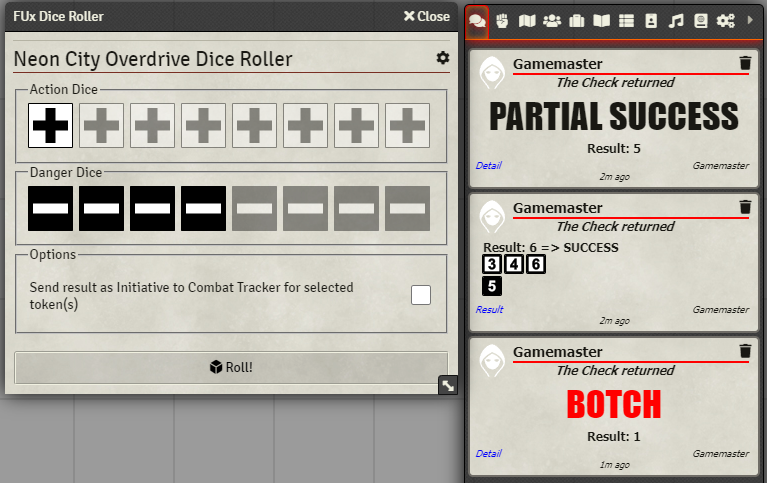Open the Journal book sidebar tab
767x483 pixels.
tap(602, 21)
